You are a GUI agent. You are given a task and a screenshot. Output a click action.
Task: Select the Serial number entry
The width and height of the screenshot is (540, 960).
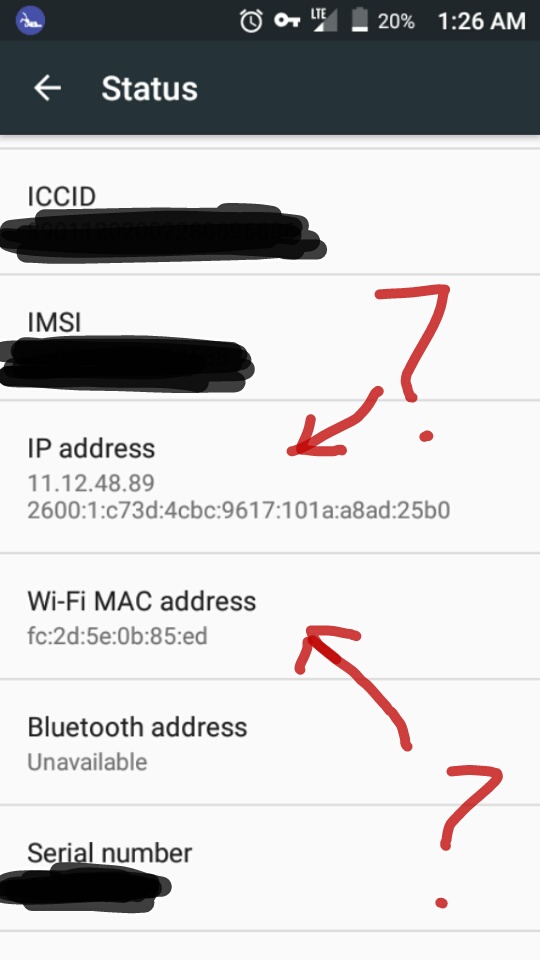270,868
